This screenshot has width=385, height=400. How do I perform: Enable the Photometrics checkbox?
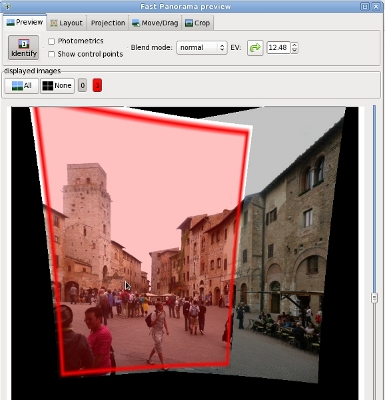coord(52,41)
